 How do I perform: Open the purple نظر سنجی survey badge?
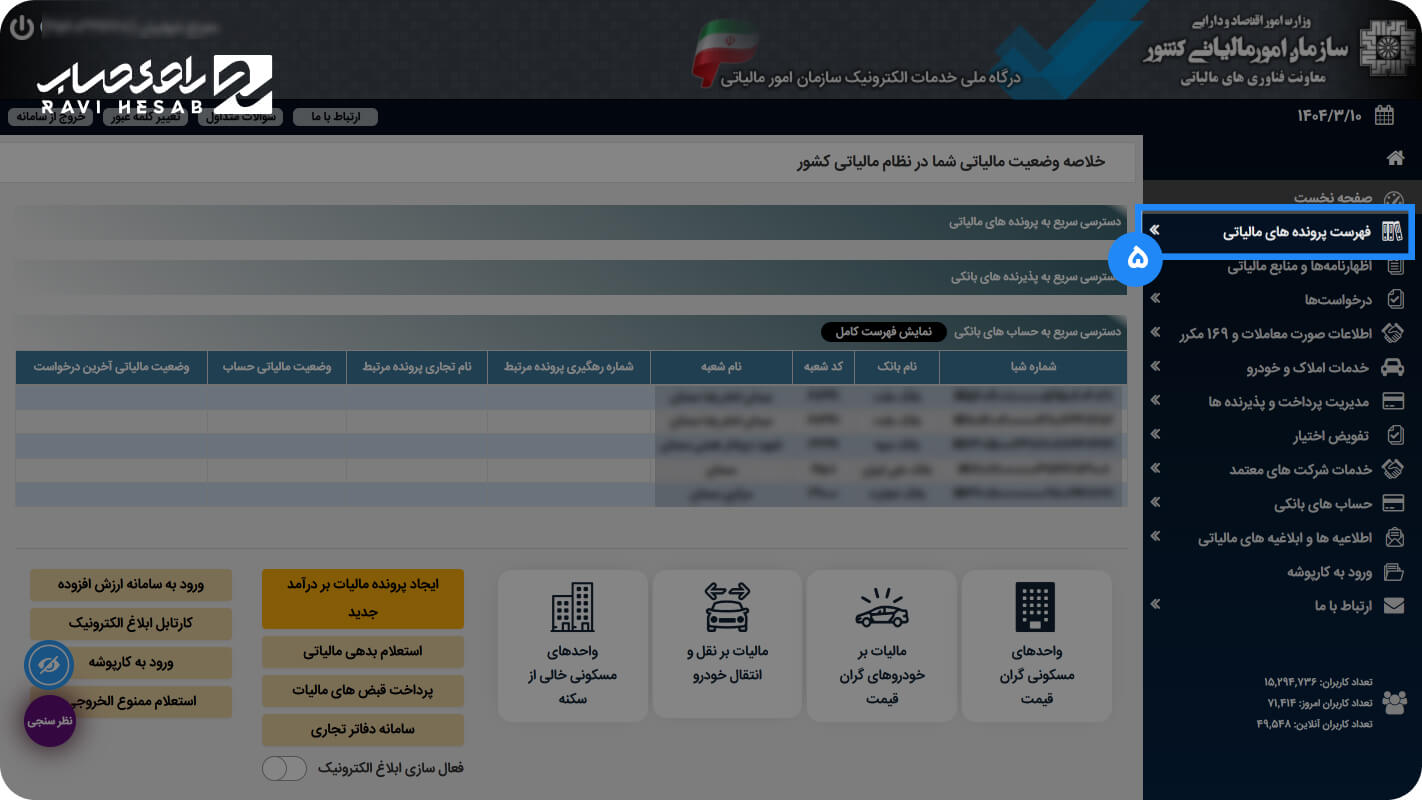50,720
